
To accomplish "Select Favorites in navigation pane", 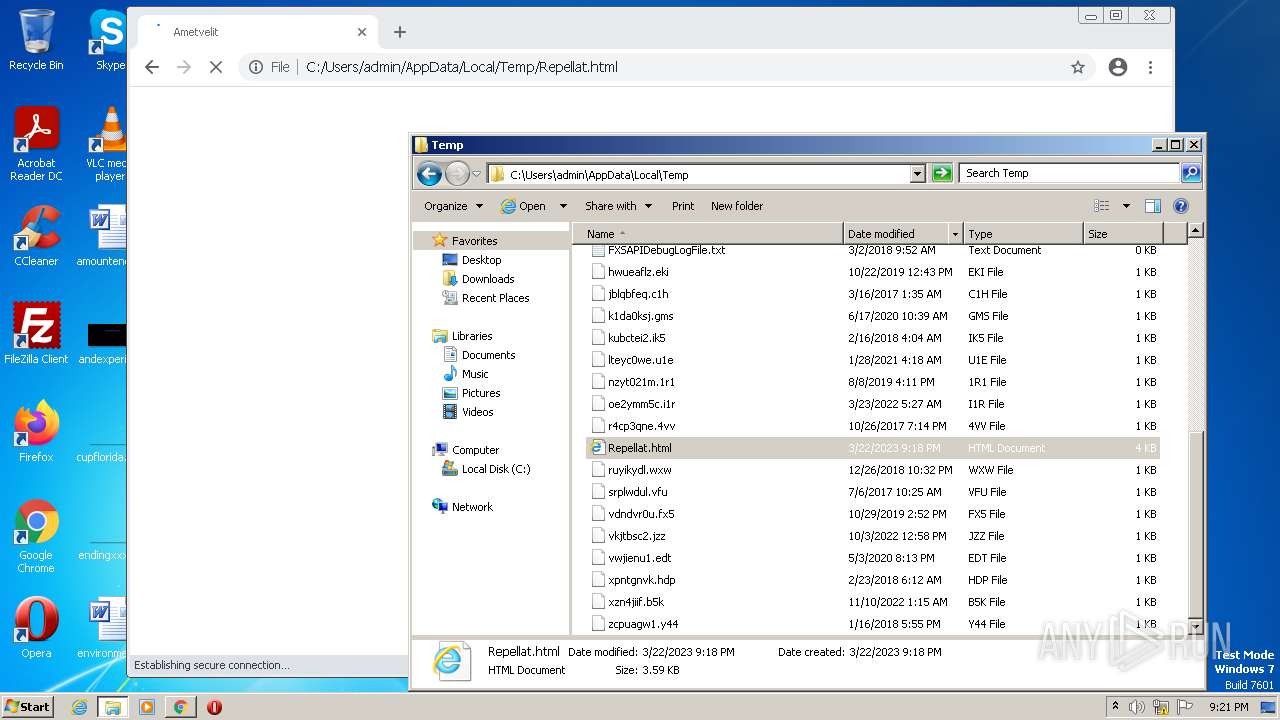I will click(474, 241).
